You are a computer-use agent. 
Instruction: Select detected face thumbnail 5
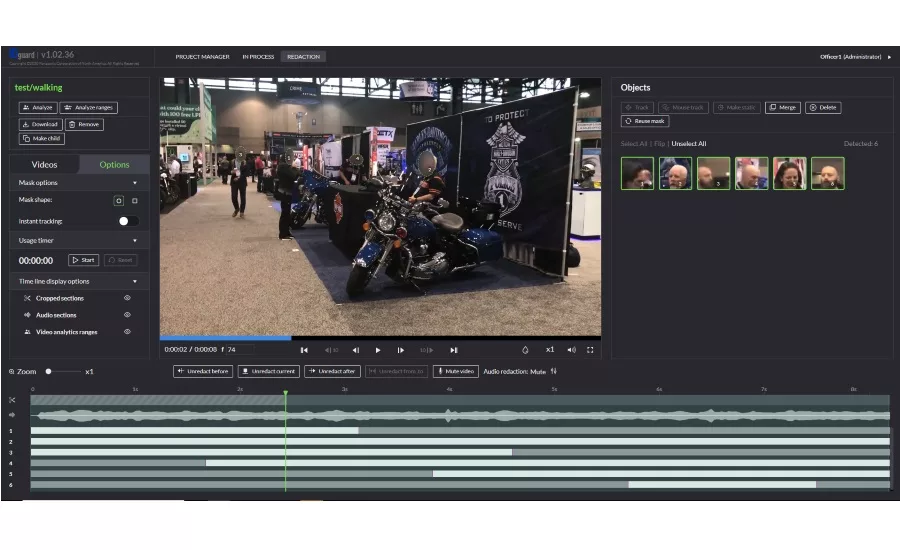coord(789,173)
